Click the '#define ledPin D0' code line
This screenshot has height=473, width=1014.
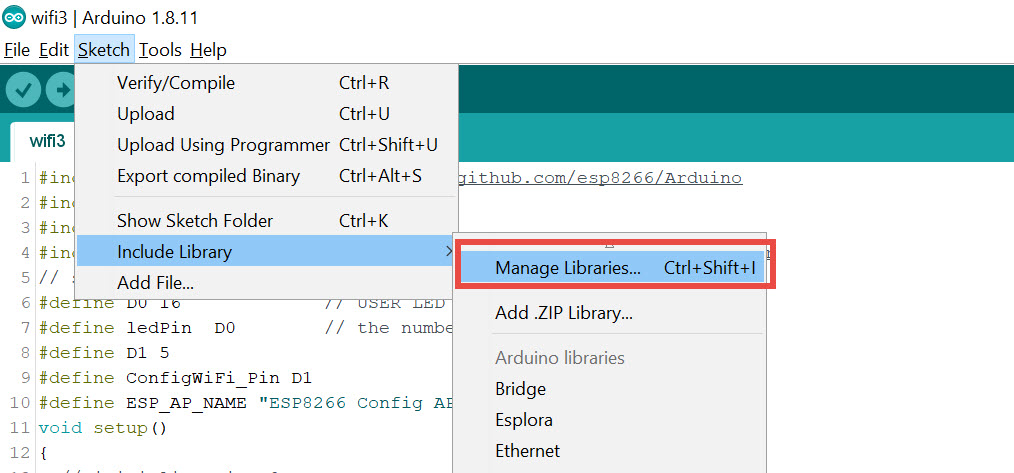pos(136,327)
